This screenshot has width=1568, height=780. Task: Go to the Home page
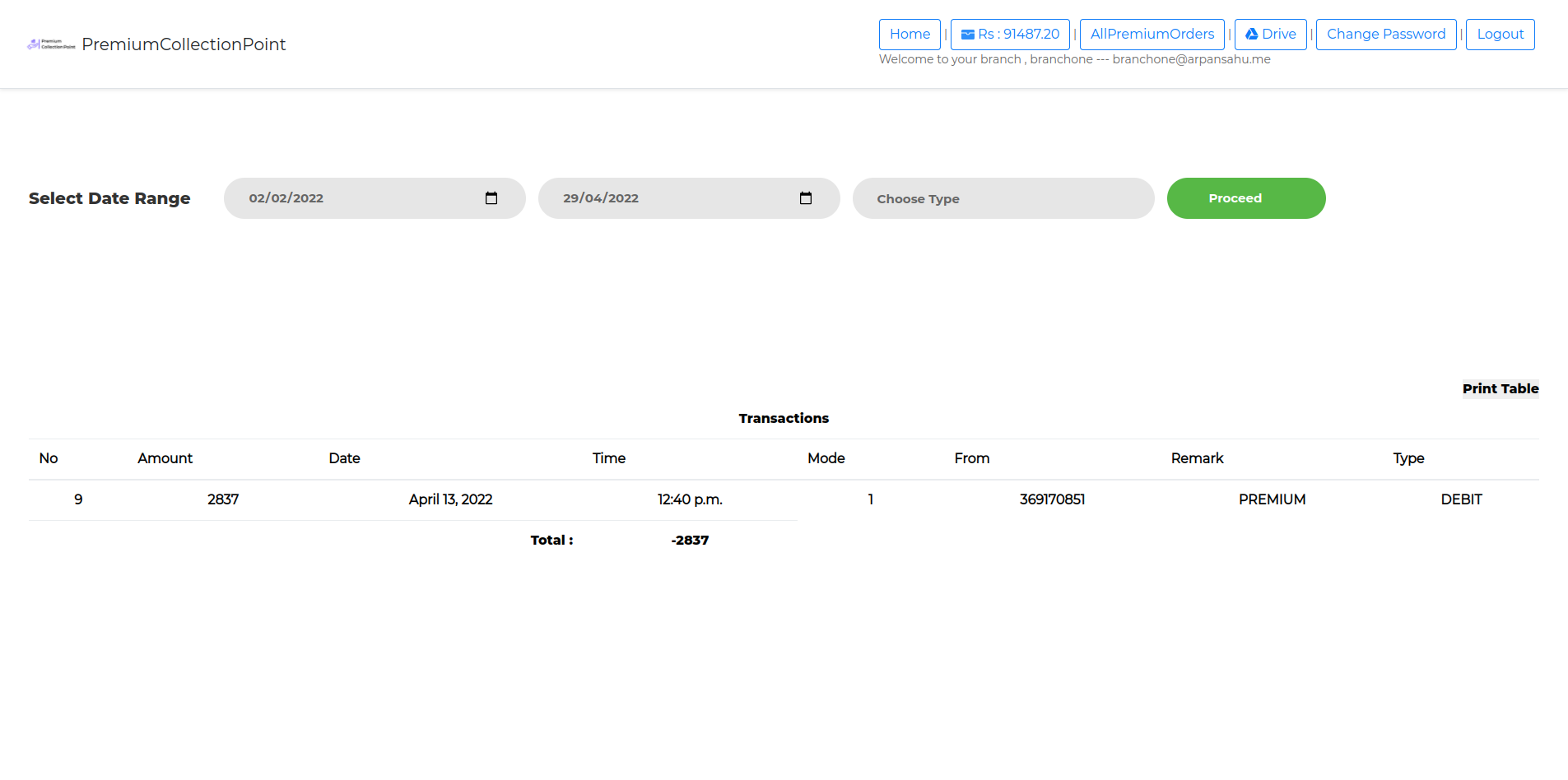(910, 35)
